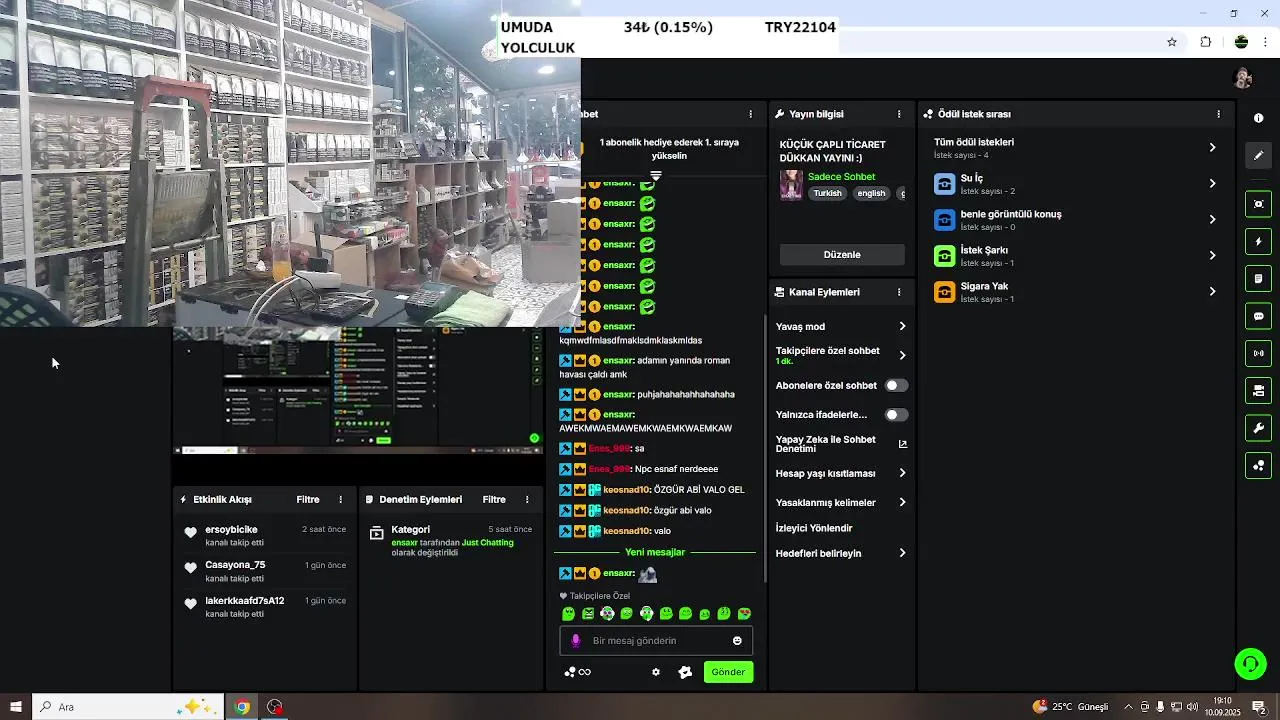Open the Sigara Yak reward requests

(x=1076, y=292)
